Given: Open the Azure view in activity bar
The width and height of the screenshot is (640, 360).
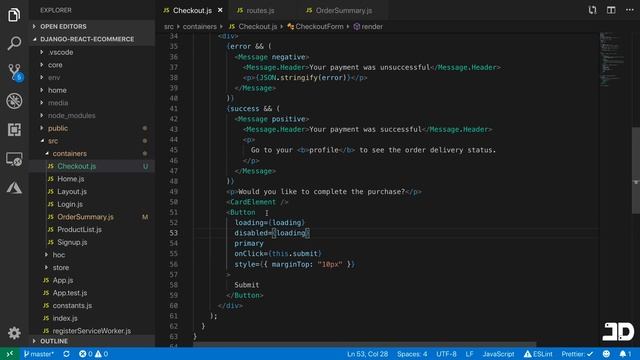Looking at the screenshot, I should pyautogui.click(x=14, y=188).
